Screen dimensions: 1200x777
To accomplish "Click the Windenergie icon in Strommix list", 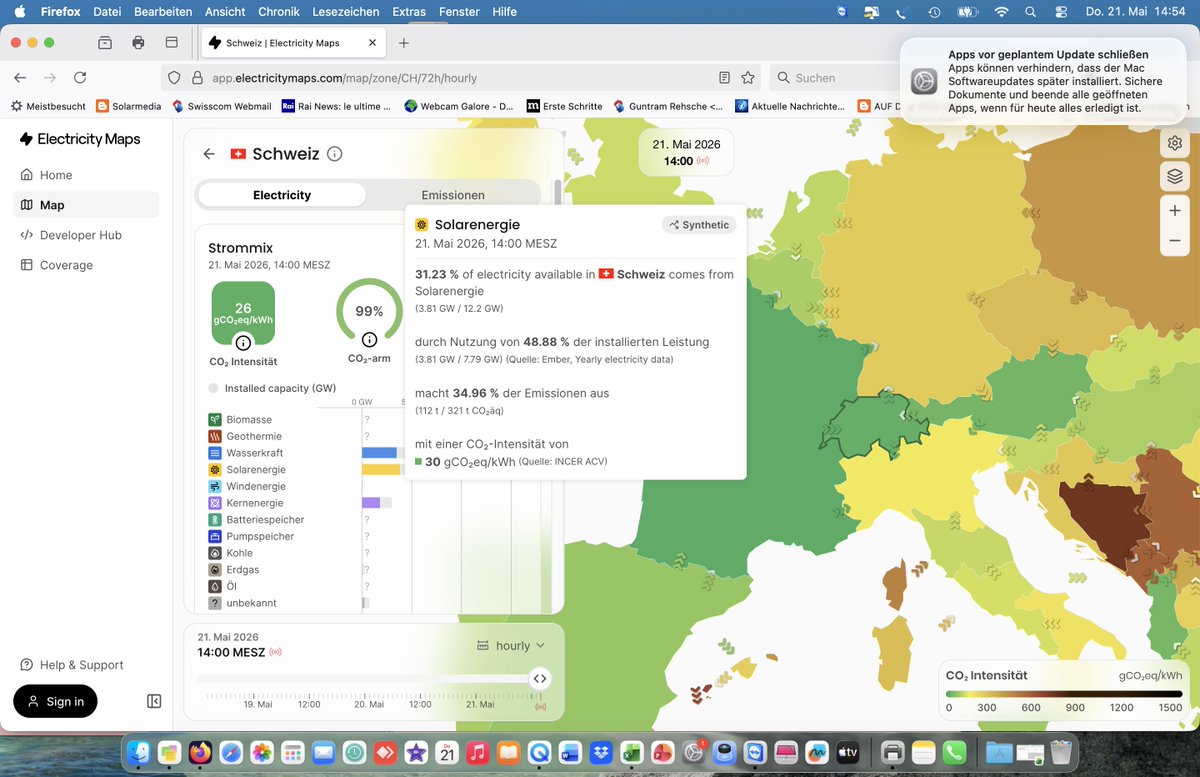I will click(x=215, y=486).
